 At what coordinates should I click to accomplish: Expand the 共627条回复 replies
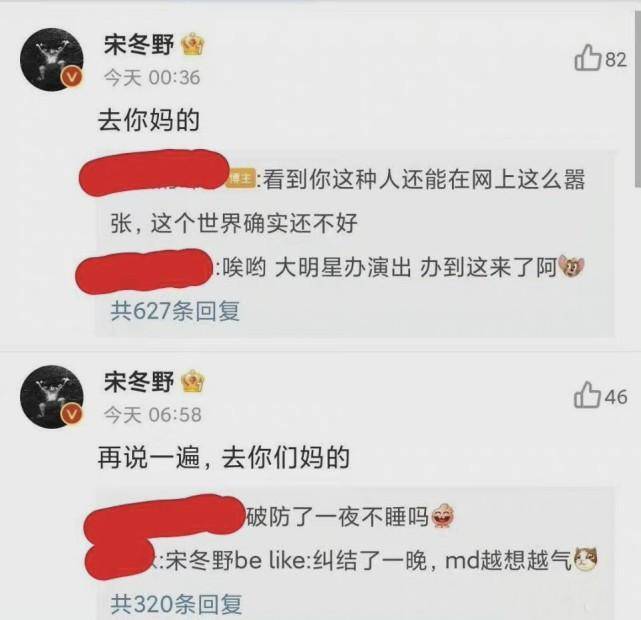(x=175, y=311)
